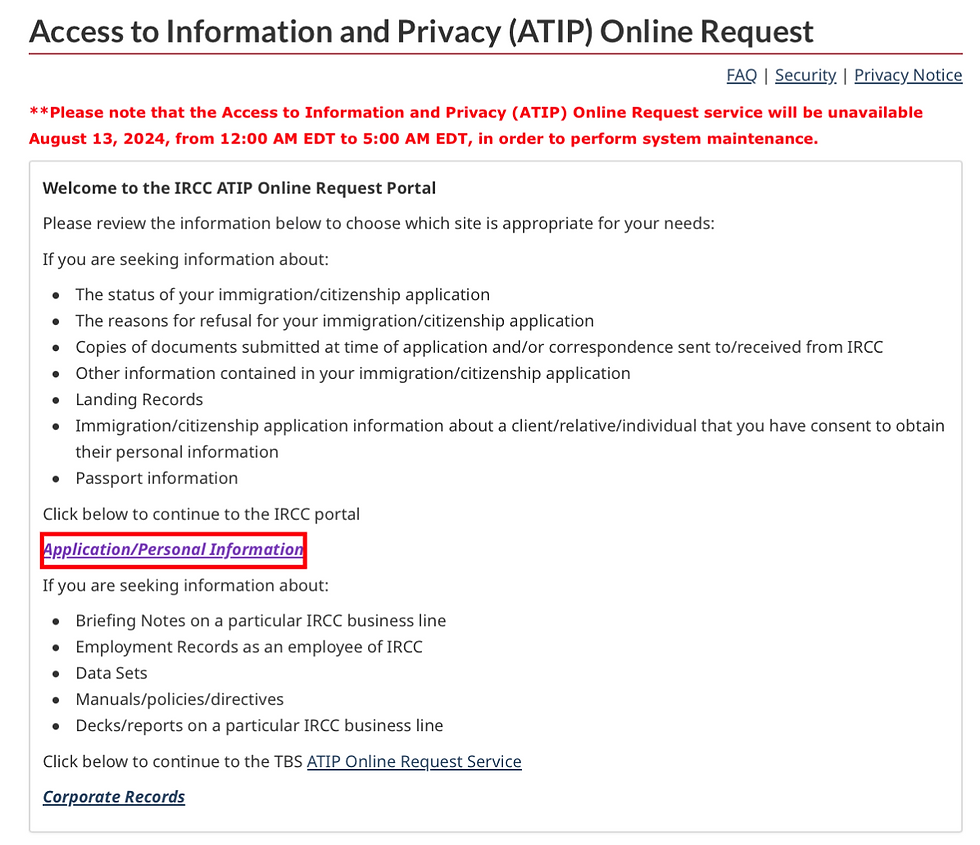980x845 pixels.
Task: Open the FAQ link
Action: 741,75
